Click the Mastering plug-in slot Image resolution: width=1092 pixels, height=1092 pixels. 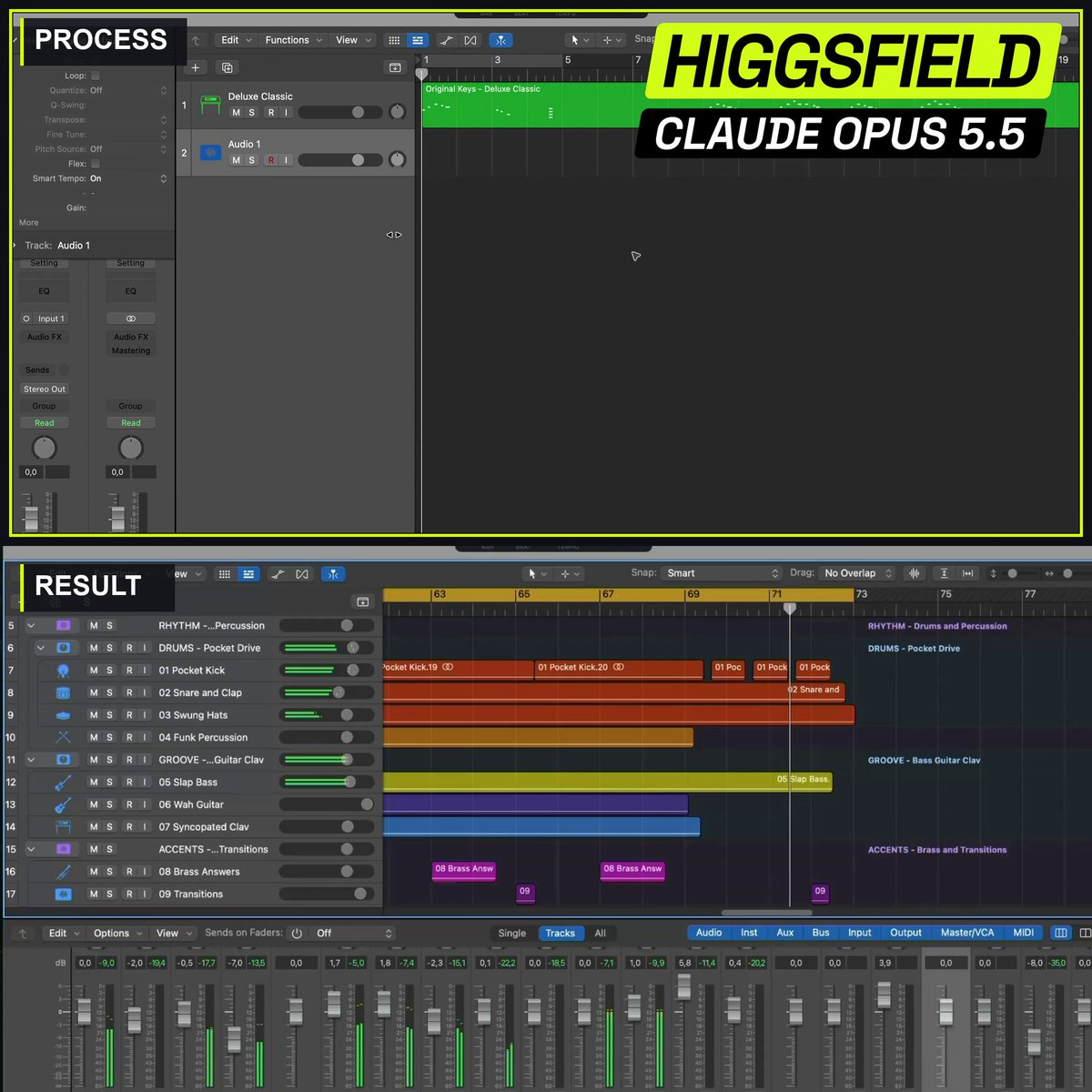point(131,350)
